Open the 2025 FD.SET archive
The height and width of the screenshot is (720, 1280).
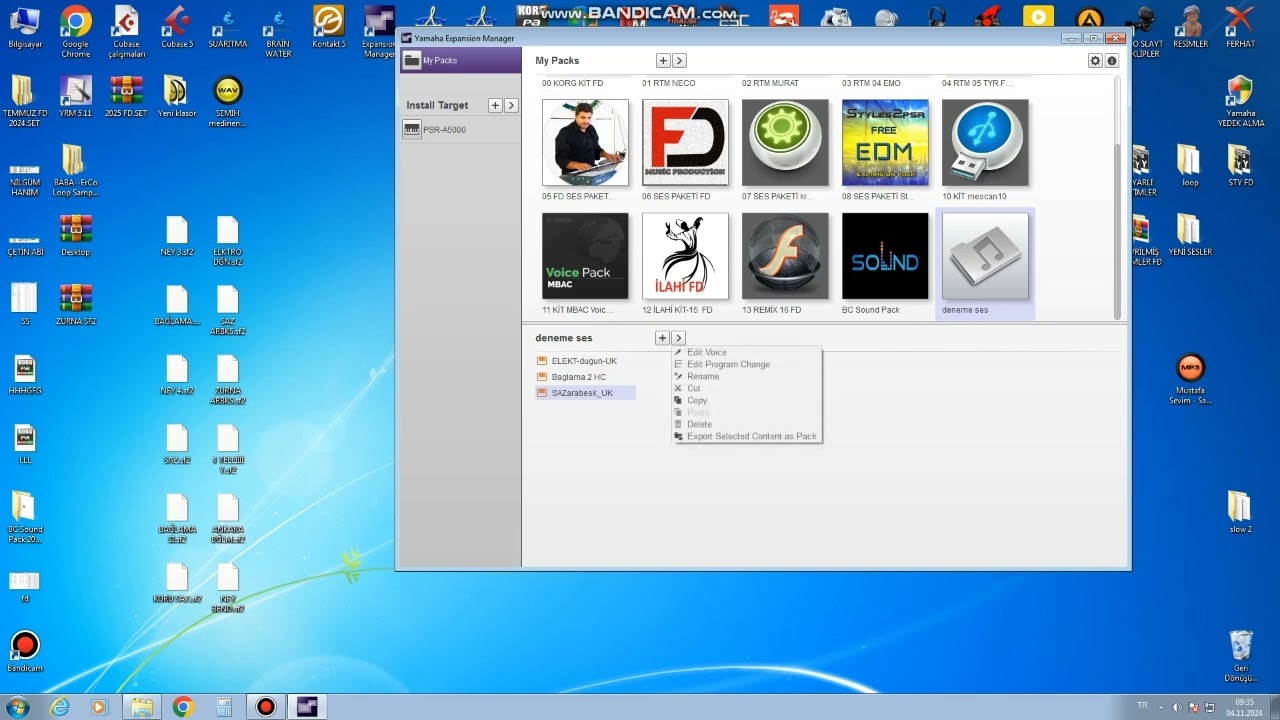126,96
